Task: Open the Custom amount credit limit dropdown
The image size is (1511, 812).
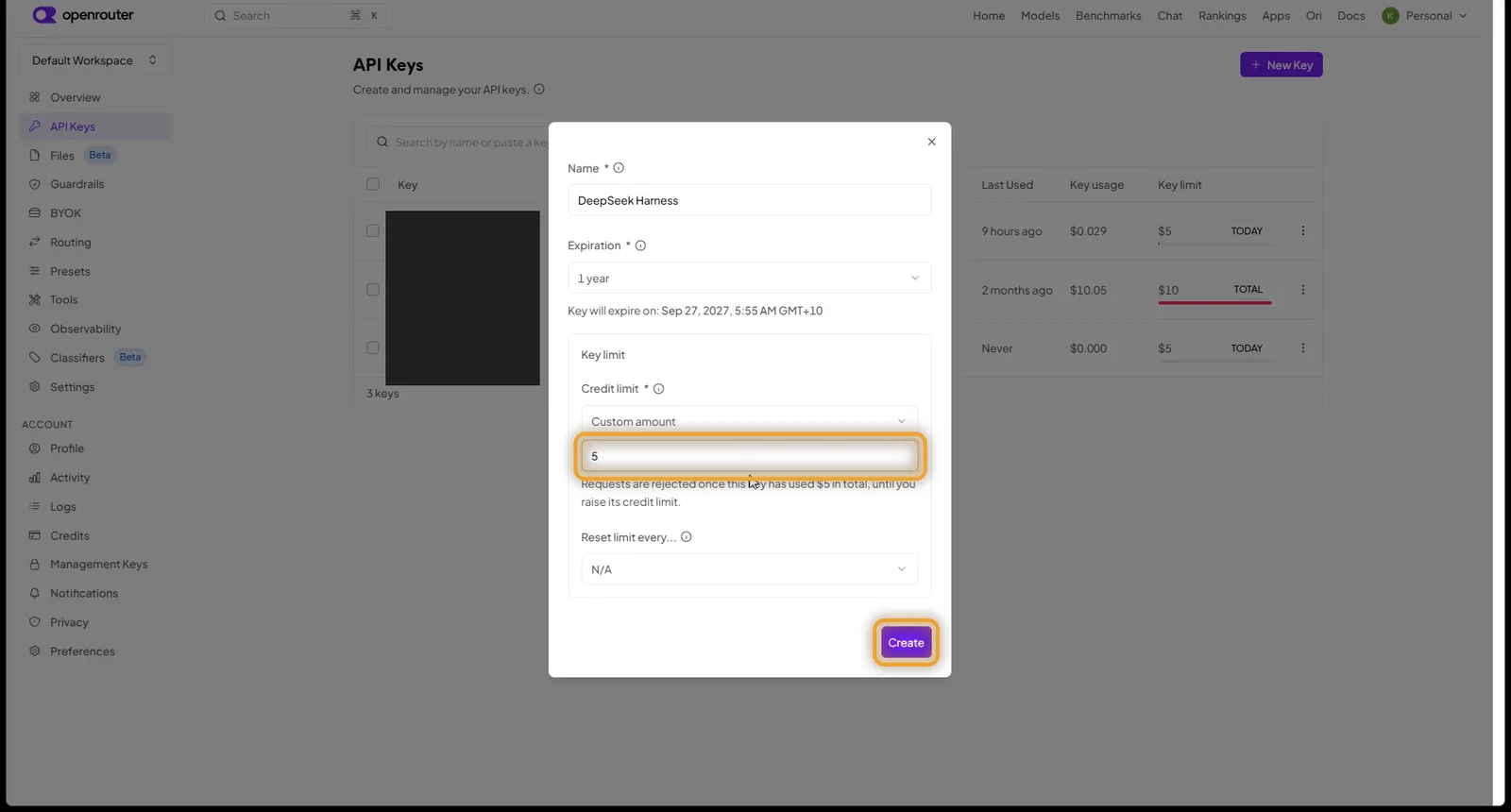Action: pyautogui.click(x=749, y=421)
